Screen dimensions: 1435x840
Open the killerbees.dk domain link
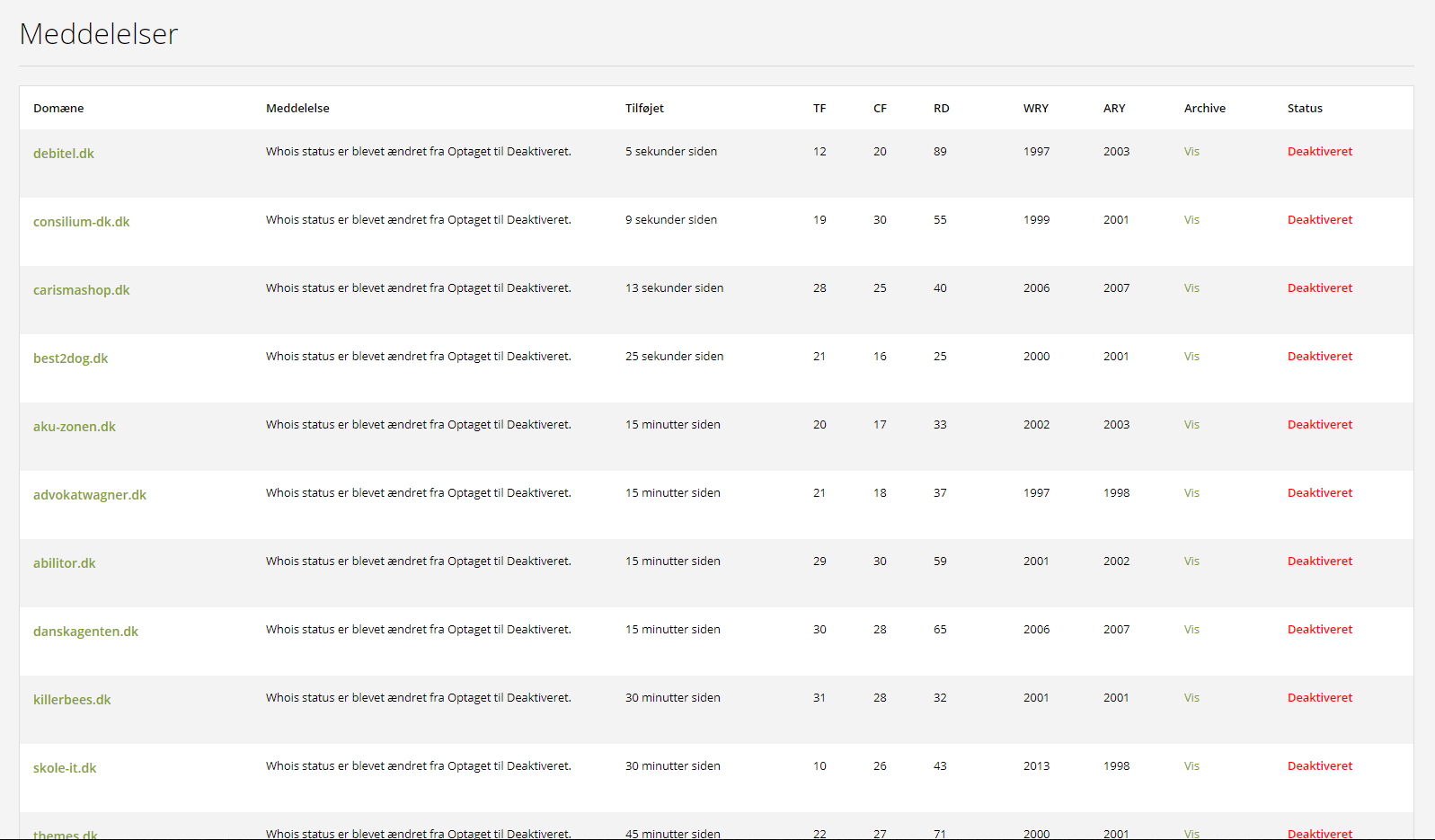click(73, 700)
